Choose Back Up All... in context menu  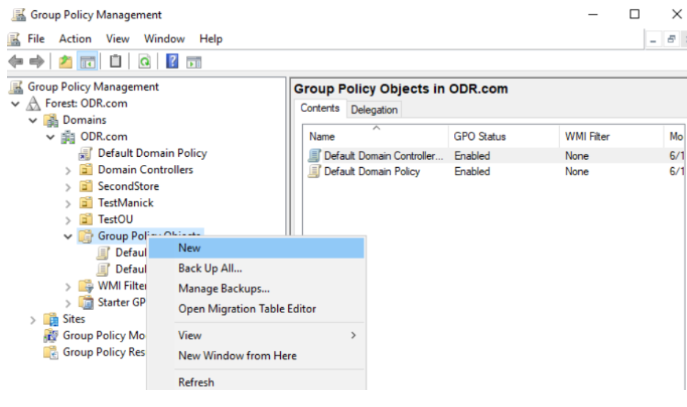pyautogui.click(x=256, y=268)
